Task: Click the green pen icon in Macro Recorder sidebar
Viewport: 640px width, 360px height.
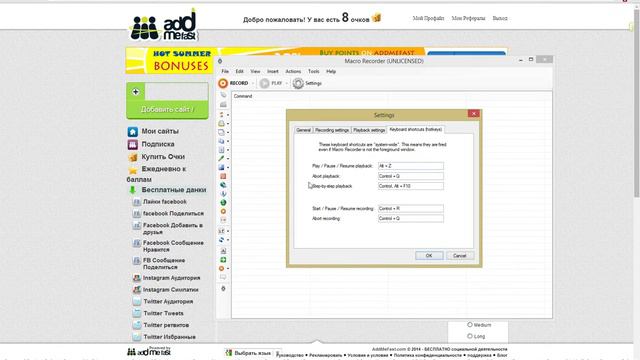Action: pyautogui.click(x=221, y=158)
